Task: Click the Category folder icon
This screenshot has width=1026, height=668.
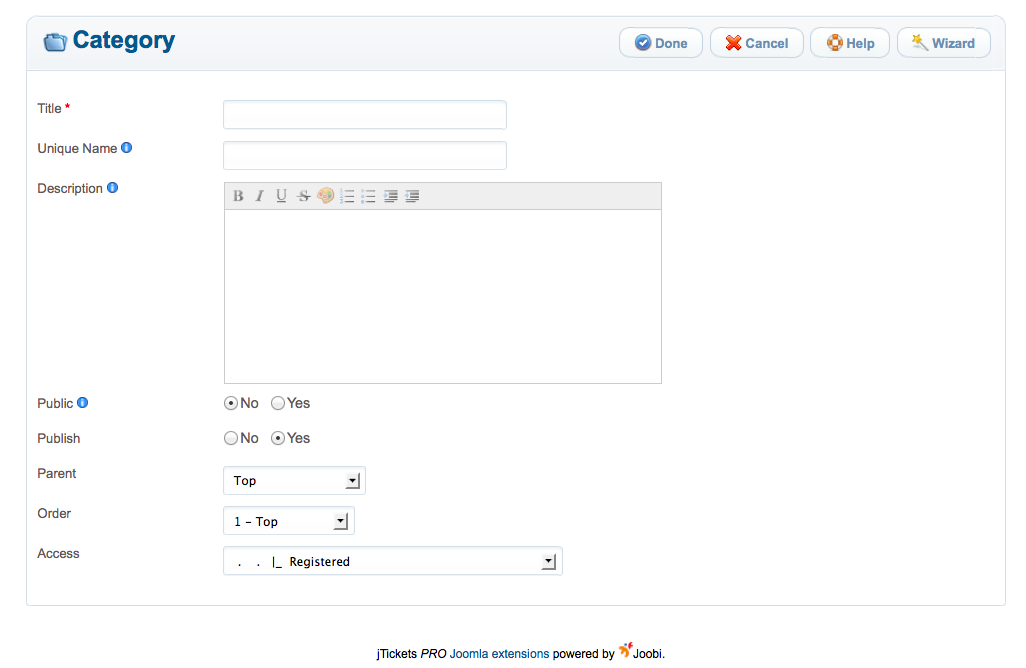Action: (55, 42)
